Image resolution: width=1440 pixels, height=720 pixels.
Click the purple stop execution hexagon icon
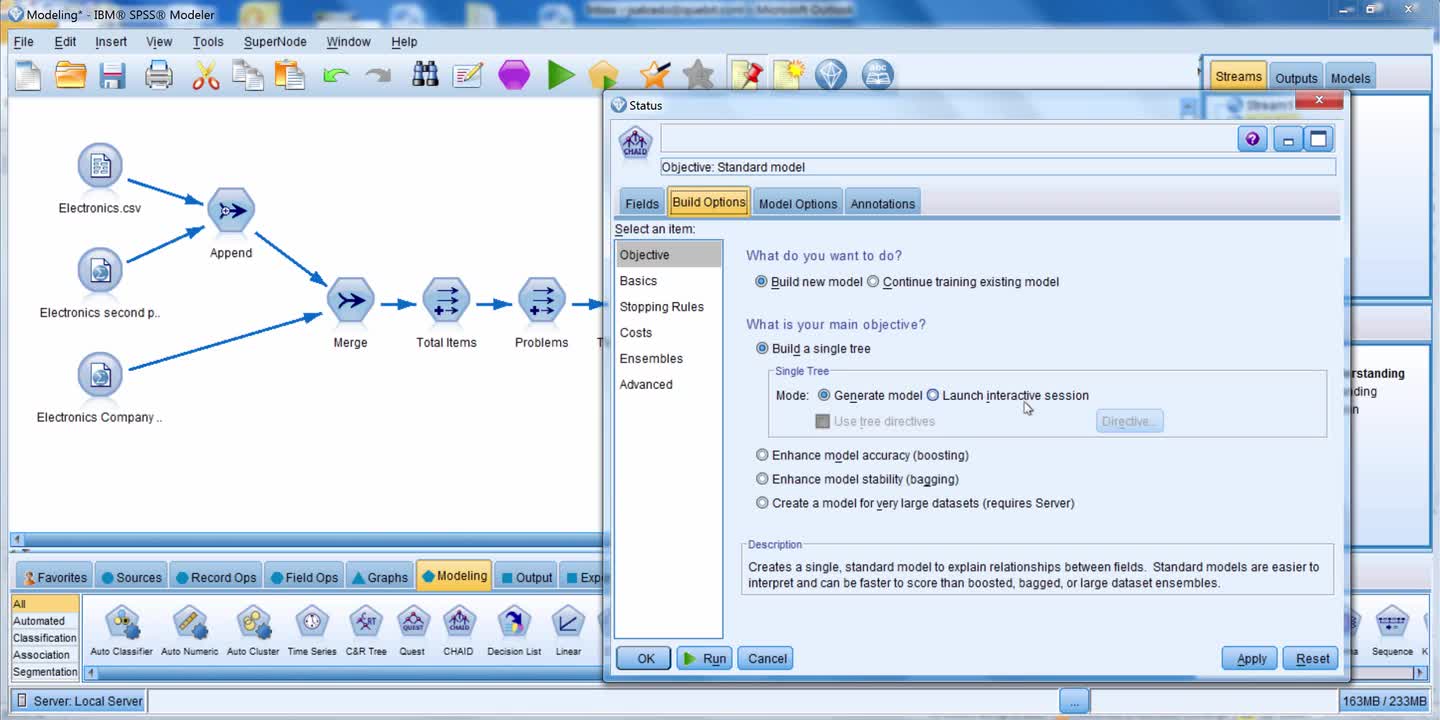point(514,75)
